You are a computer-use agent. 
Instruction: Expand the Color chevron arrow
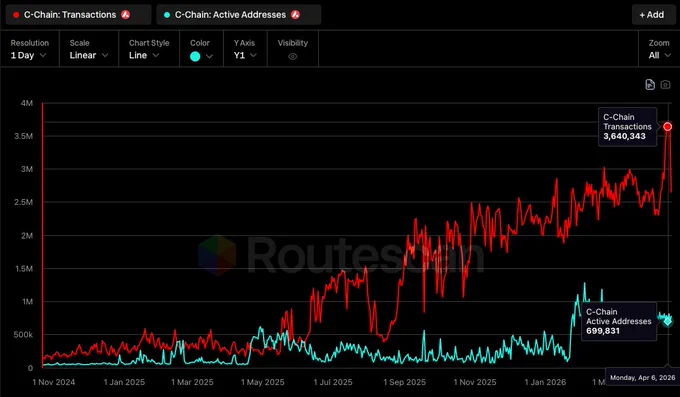[x=209, y=56]
